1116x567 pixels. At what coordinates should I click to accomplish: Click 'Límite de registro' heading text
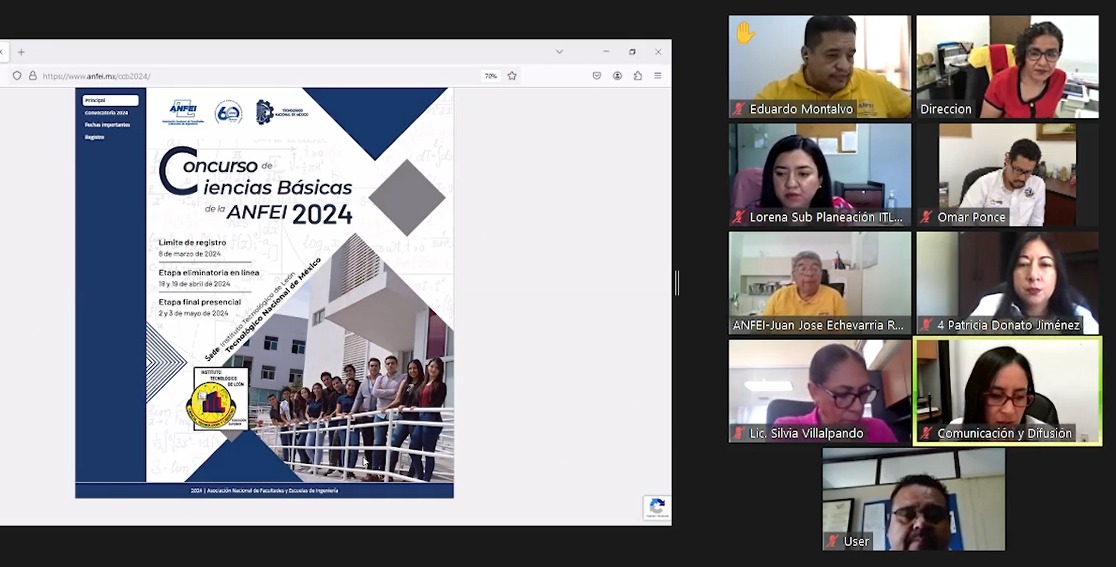pyautogui.click(x=192, y=243)
